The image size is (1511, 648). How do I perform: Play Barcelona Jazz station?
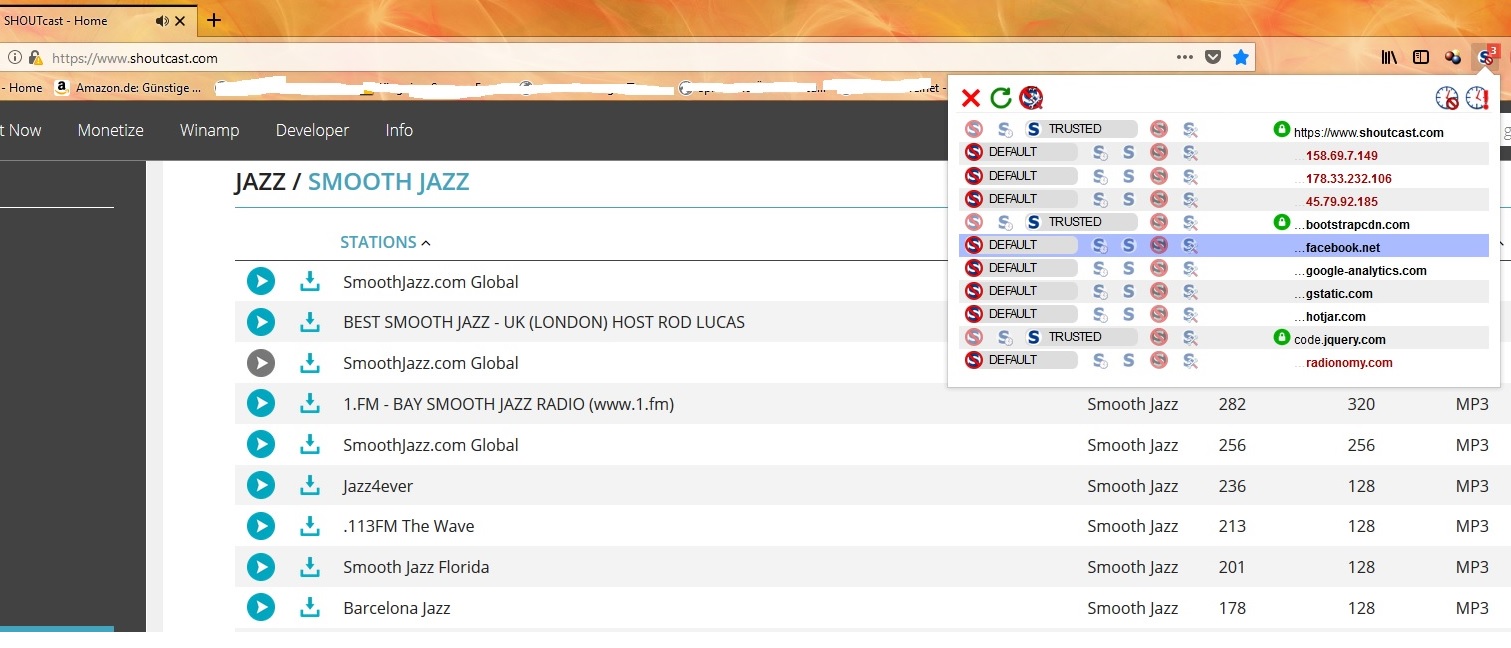point(261,608)
